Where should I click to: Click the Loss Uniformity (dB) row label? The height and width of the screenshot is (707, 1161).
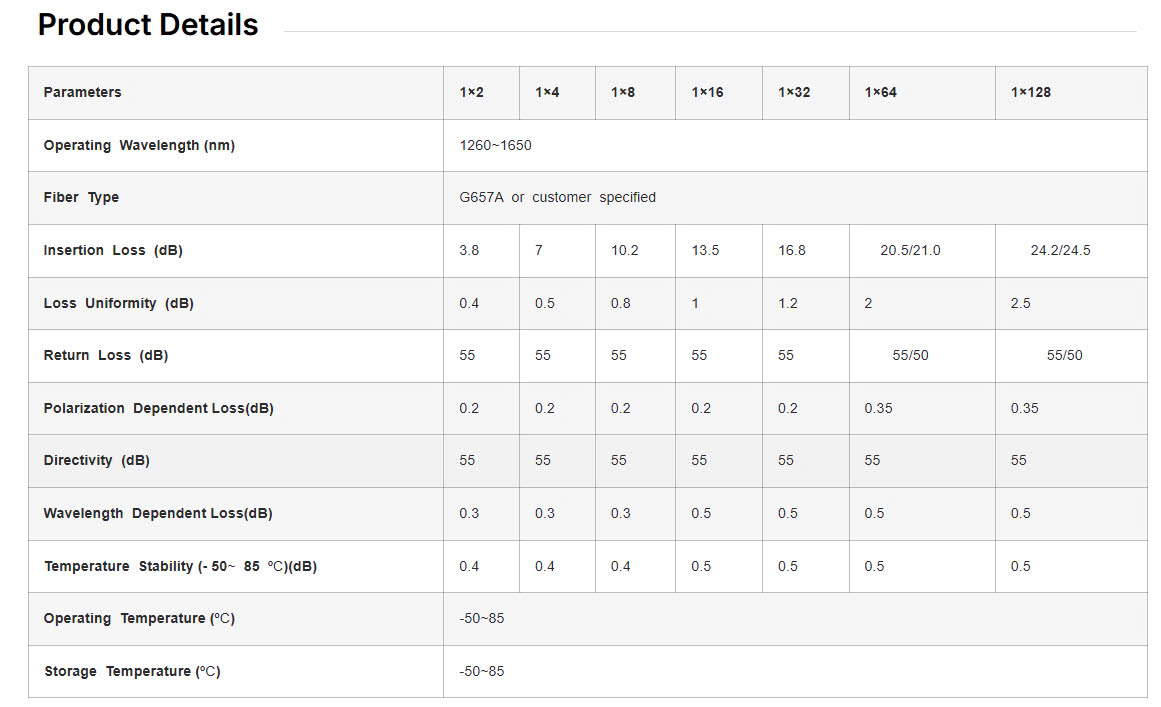point(118,303)
